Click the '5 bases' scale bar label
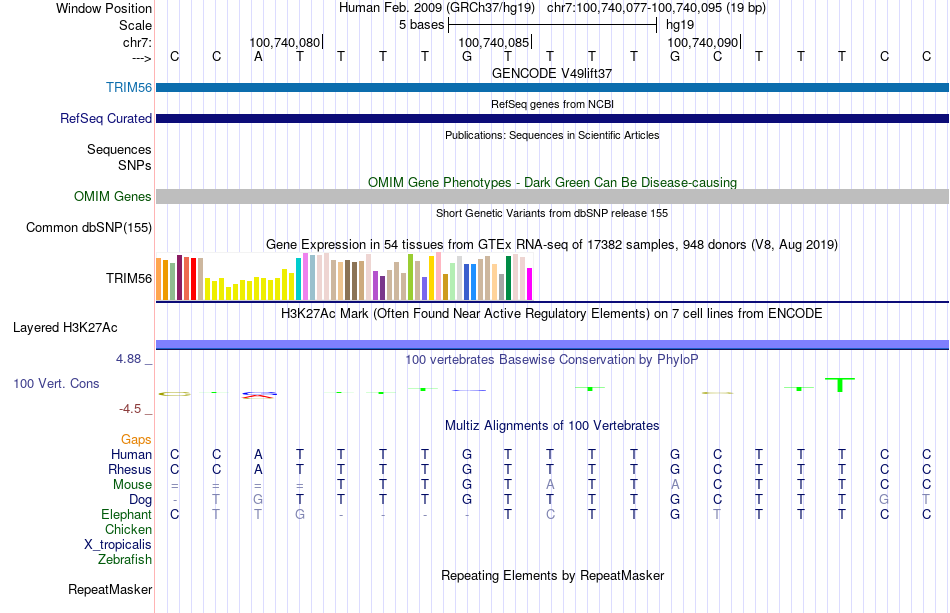The image size is (950, 613). [422, 25]
